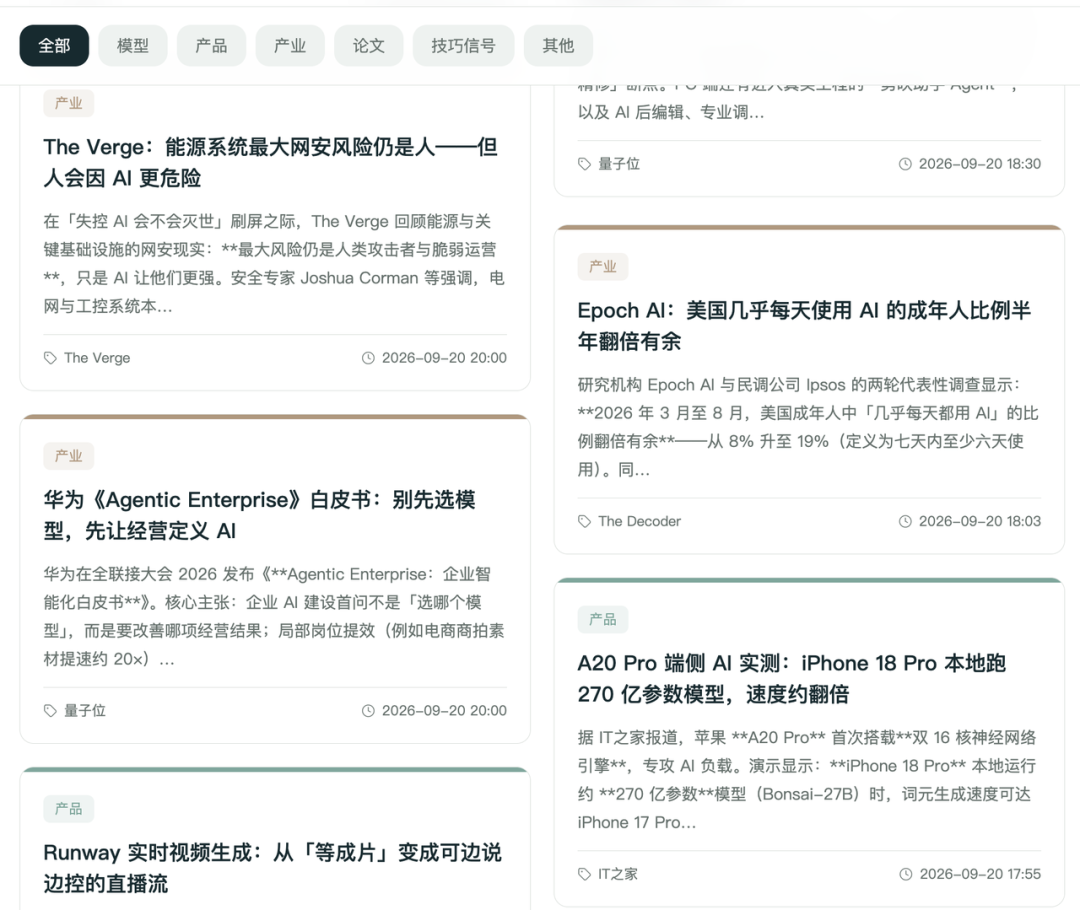
Task: Open 华为 Agentic Enterprise 白皮书 article title
Action: (260, 515)
